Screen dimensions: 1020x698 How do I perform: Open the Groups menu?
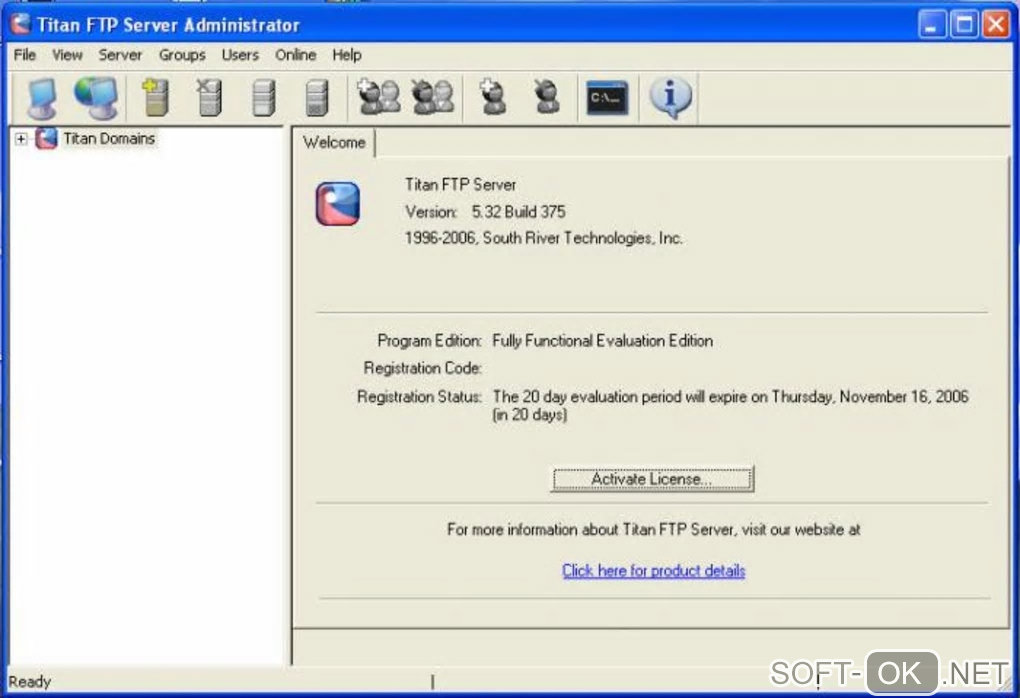coord(182,55)
